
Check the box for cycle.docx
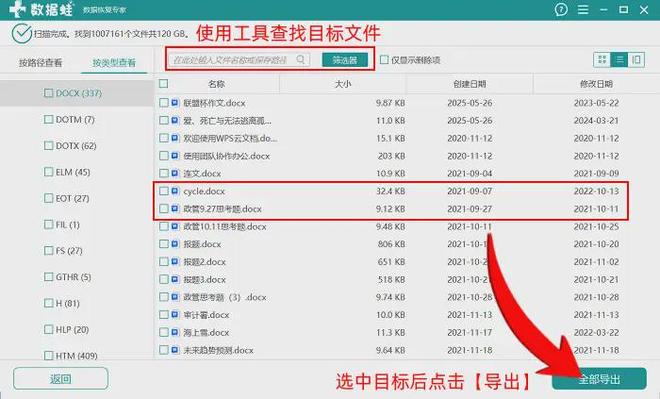(x=164, y=191)
